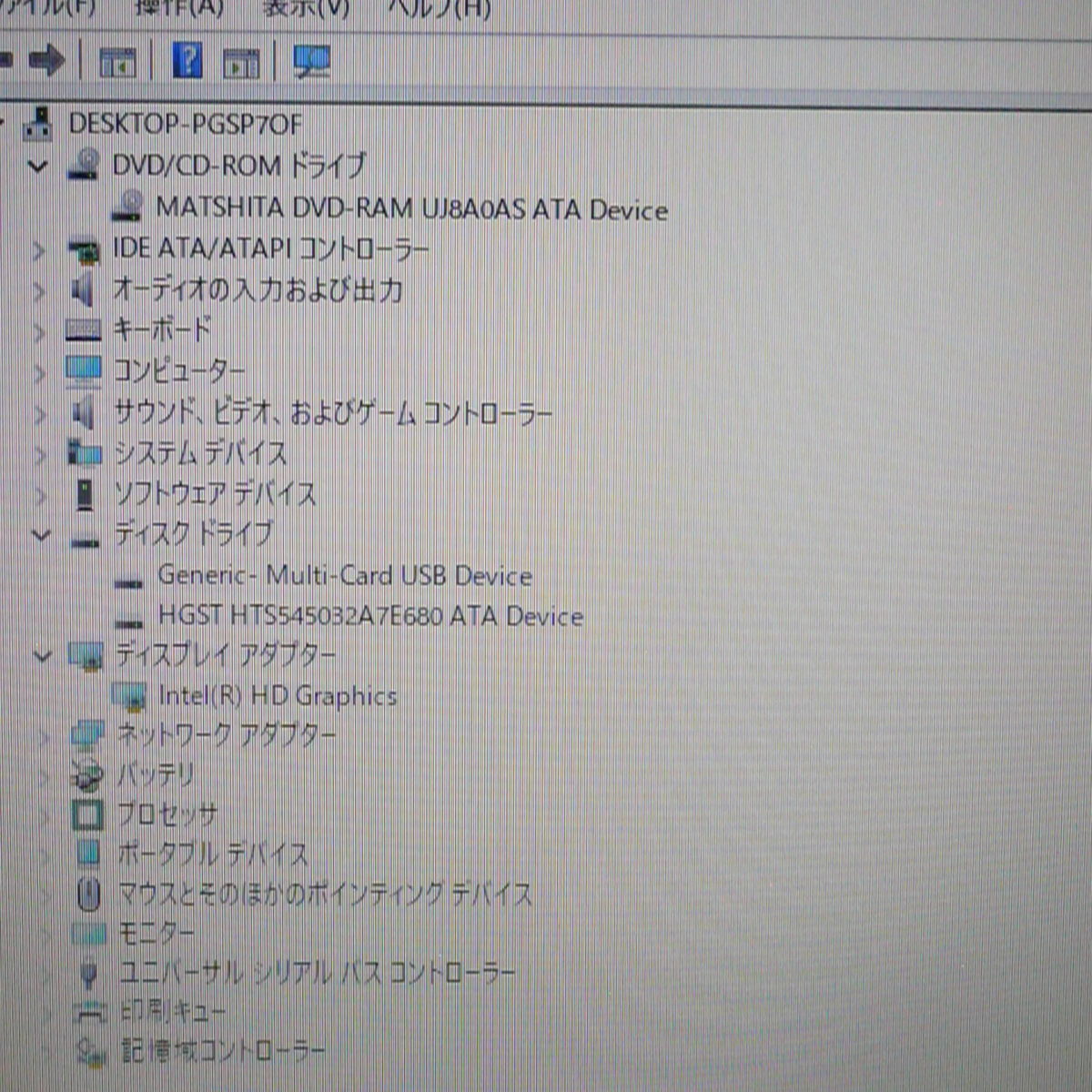Select the システム デバイス label
1092x1092 pixels.
(200, 453)
